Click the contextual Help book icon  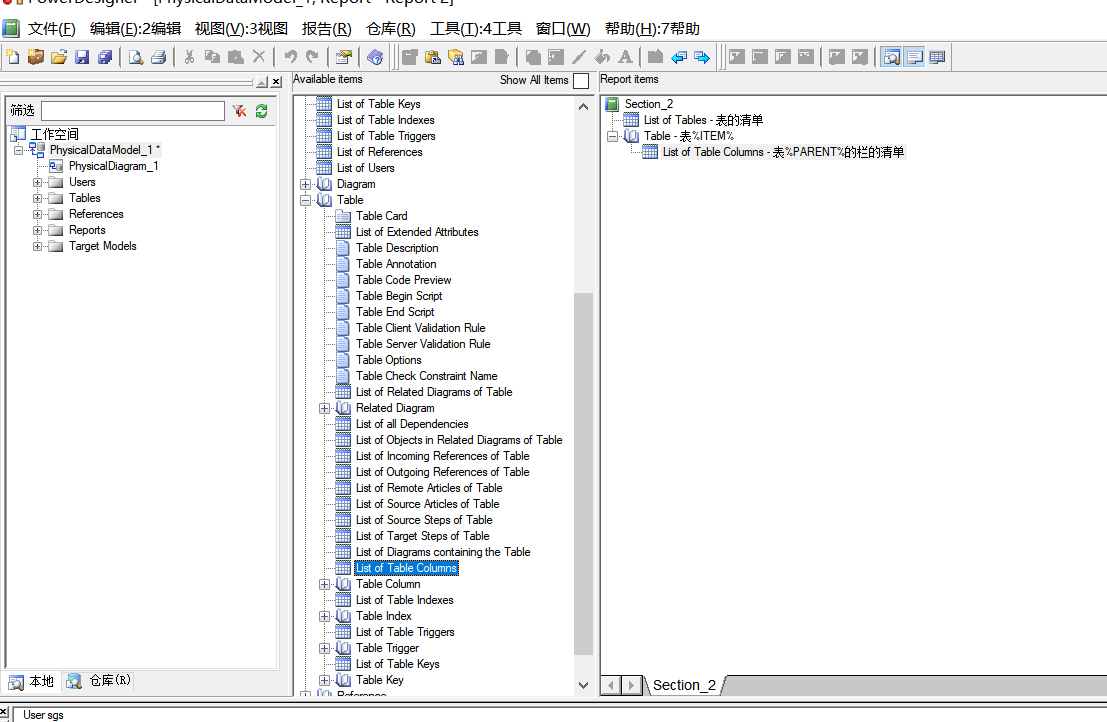(x=375, y=57)
